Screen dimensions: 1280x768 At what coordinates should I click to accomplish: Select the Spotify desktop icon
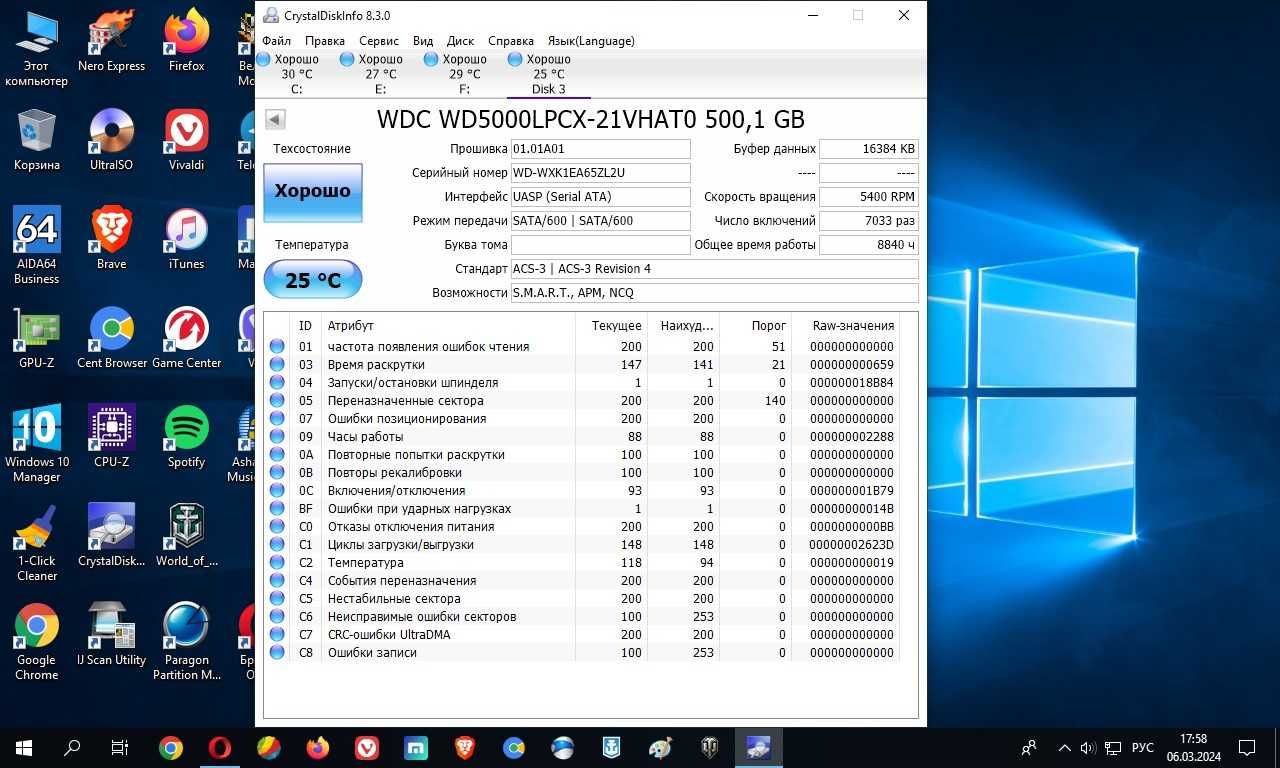coord(186,437)
